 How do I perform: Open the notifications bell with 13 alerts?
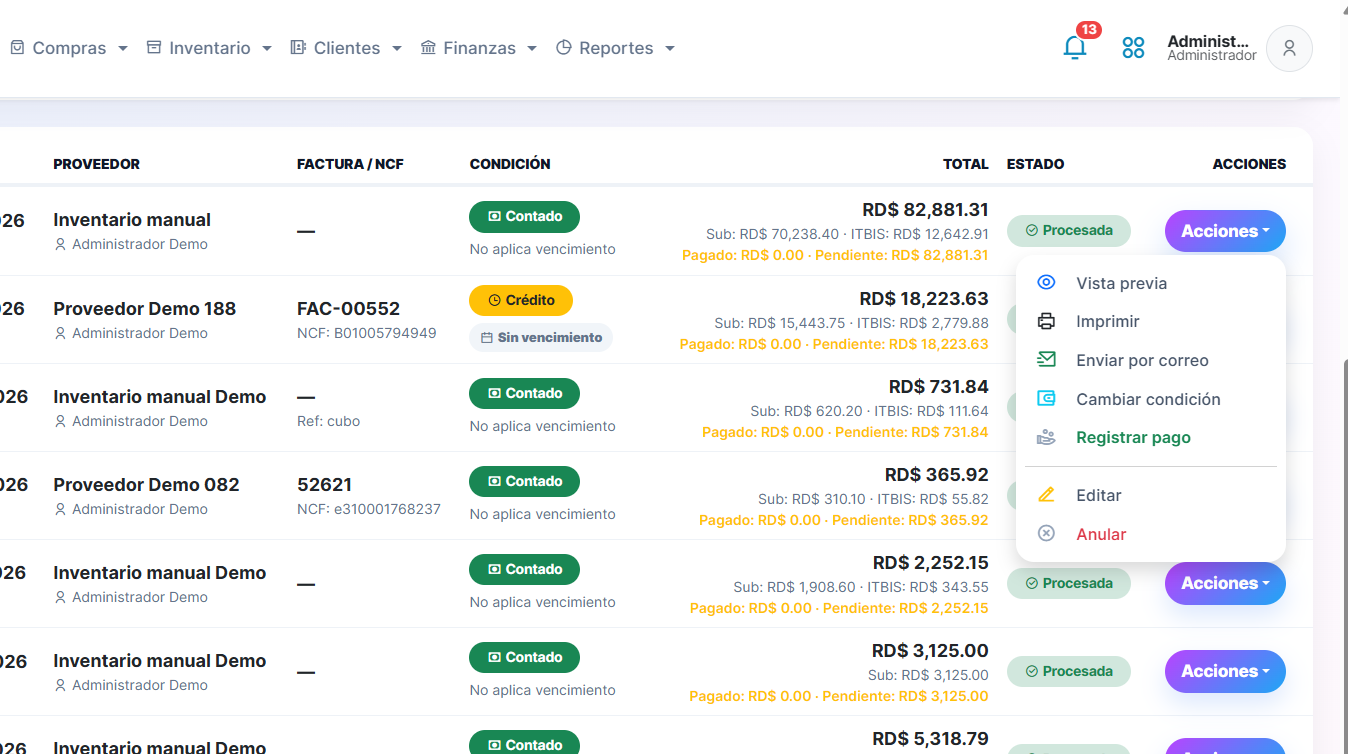coord(1075,47)
